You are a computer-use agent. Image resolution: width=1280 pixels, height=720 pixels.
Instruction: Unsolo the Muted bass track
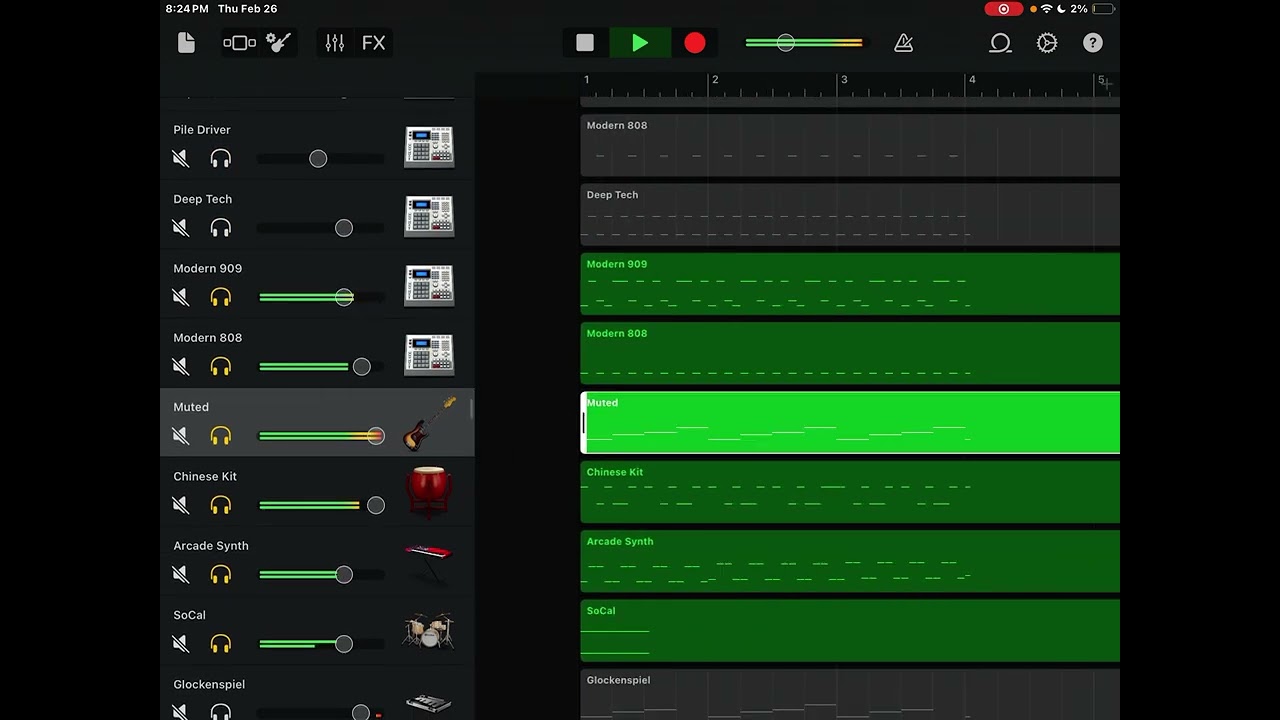coord(221,436)
